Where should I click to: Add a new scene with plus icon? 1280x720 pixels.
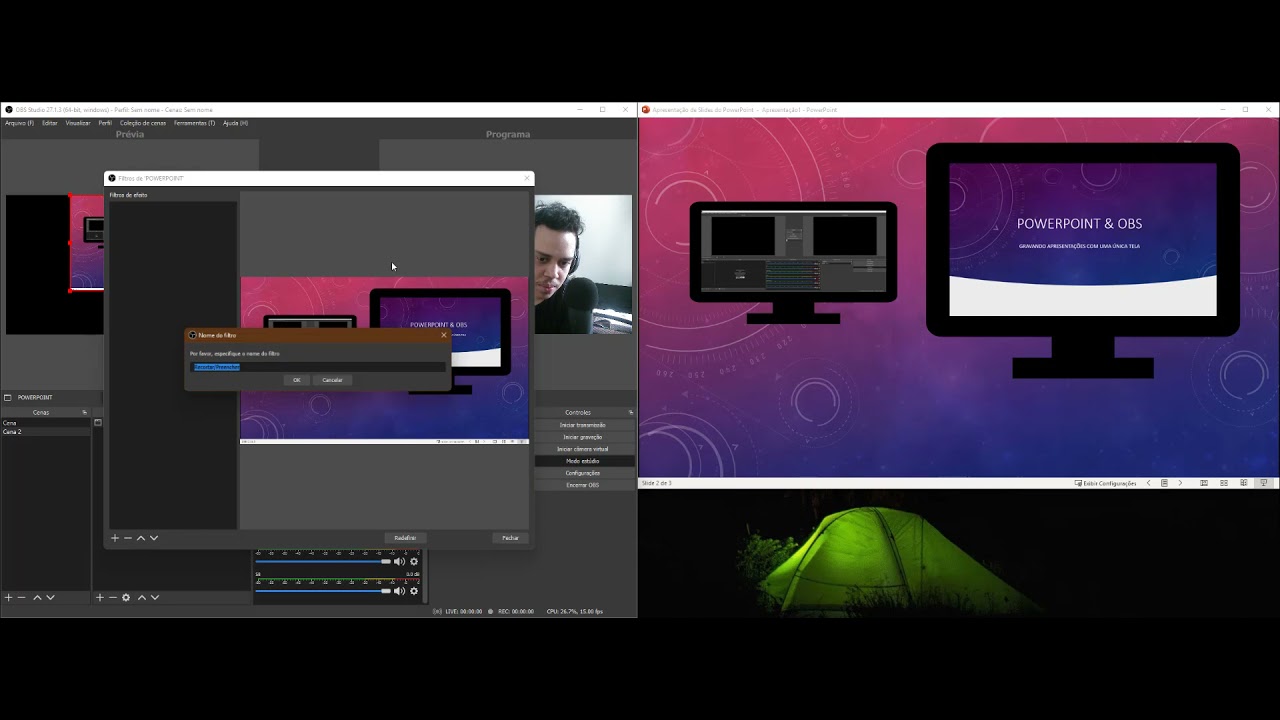pyautogui.click(x=9, y=597)
